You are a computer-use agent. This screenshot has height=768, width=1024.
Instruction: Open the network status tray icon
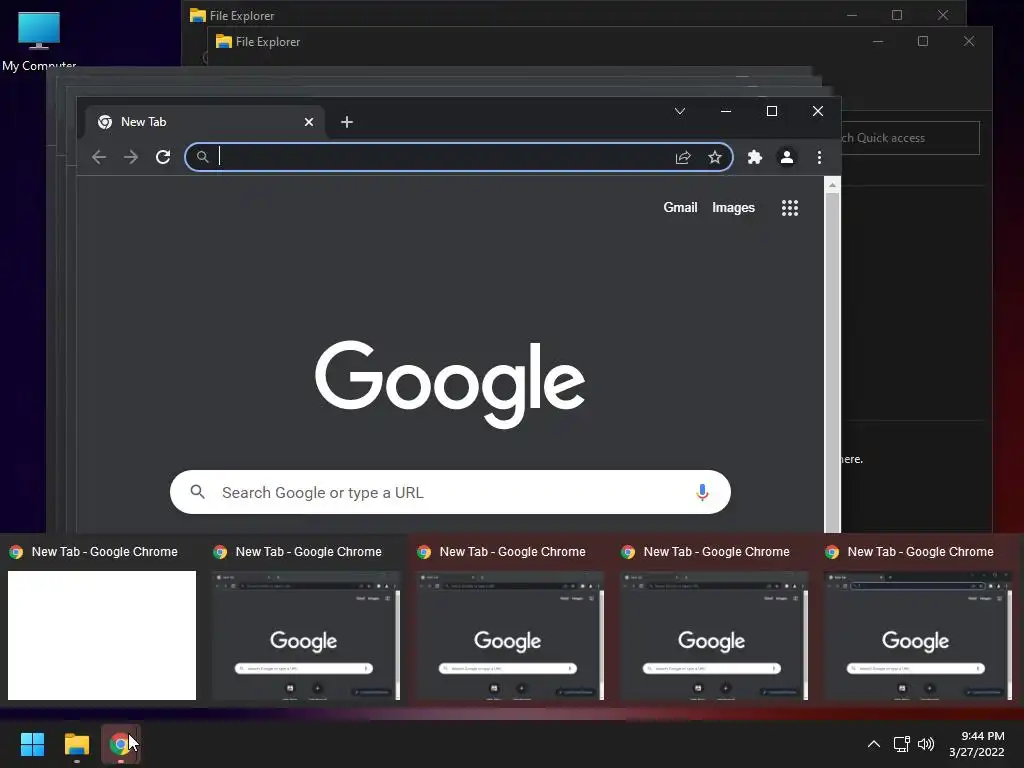[x=902, y=744]
